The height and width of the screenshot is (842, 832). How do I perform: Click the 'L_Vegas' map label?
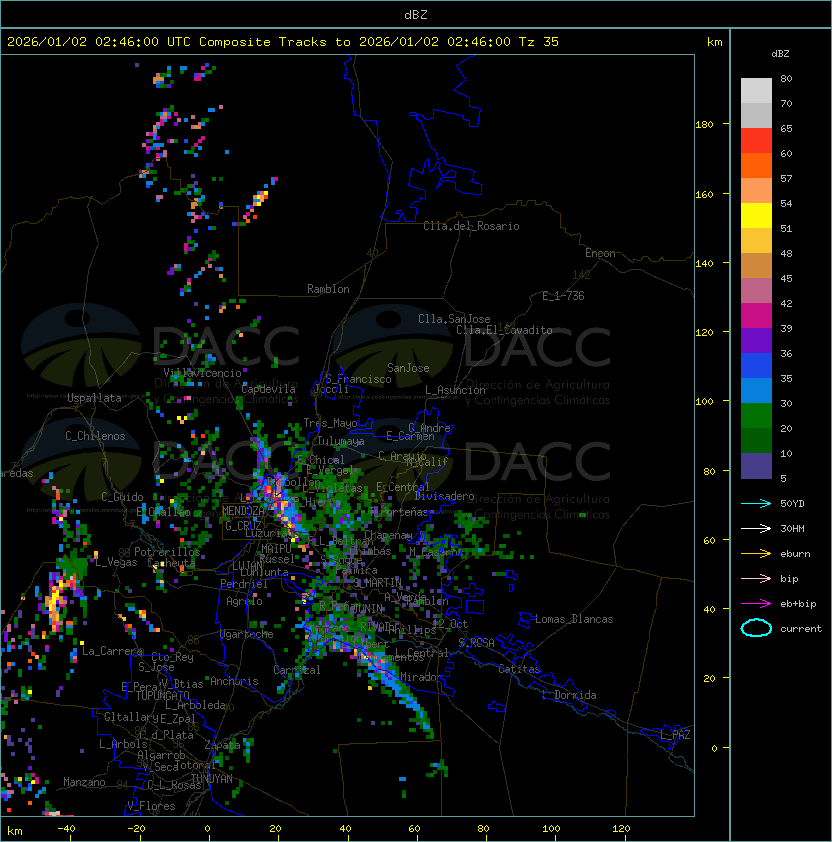coord(116,562)
